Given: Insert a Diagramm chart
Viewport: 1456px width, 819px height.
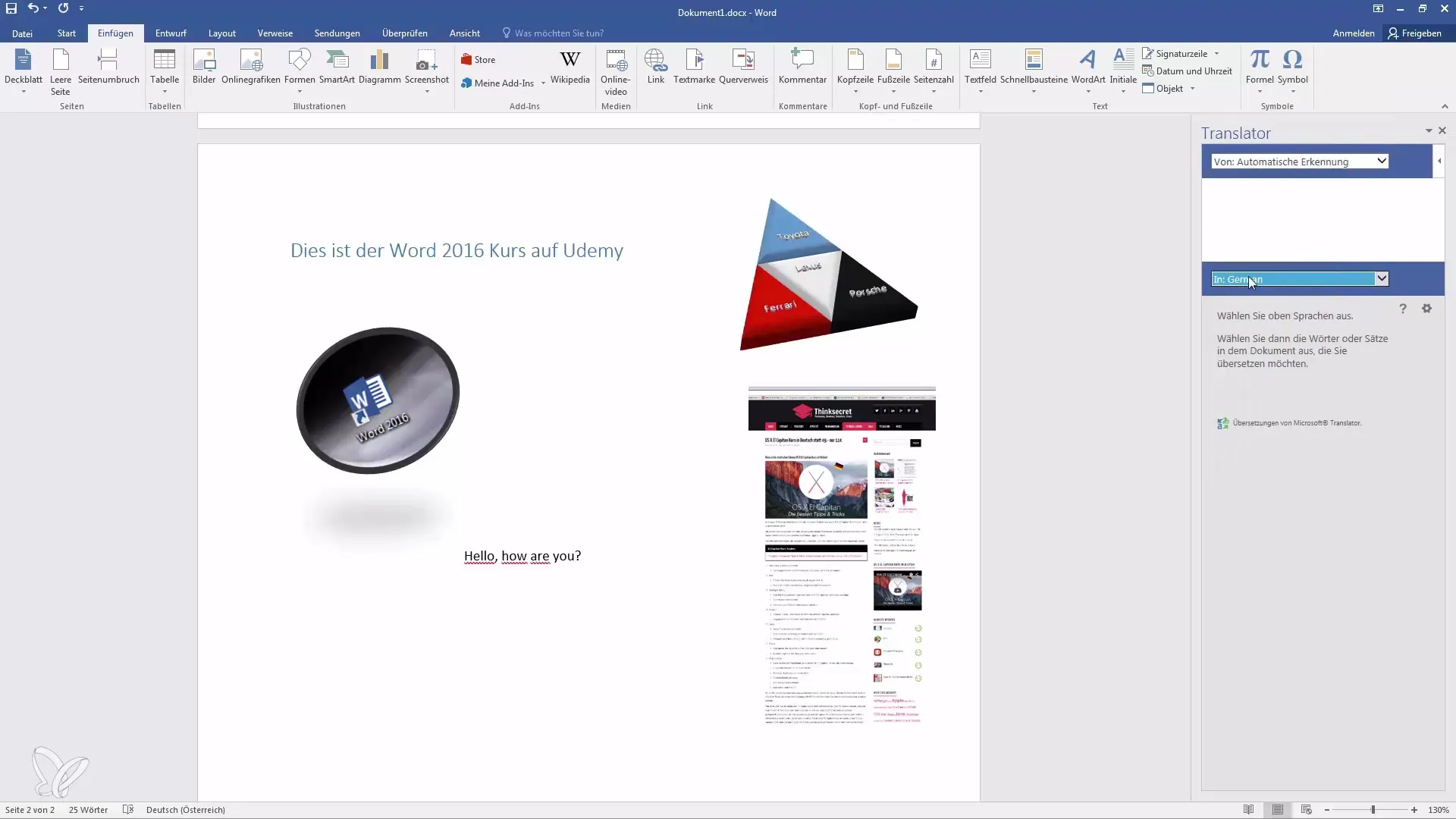Looking at the screenshot, I should tap(379, 67).
